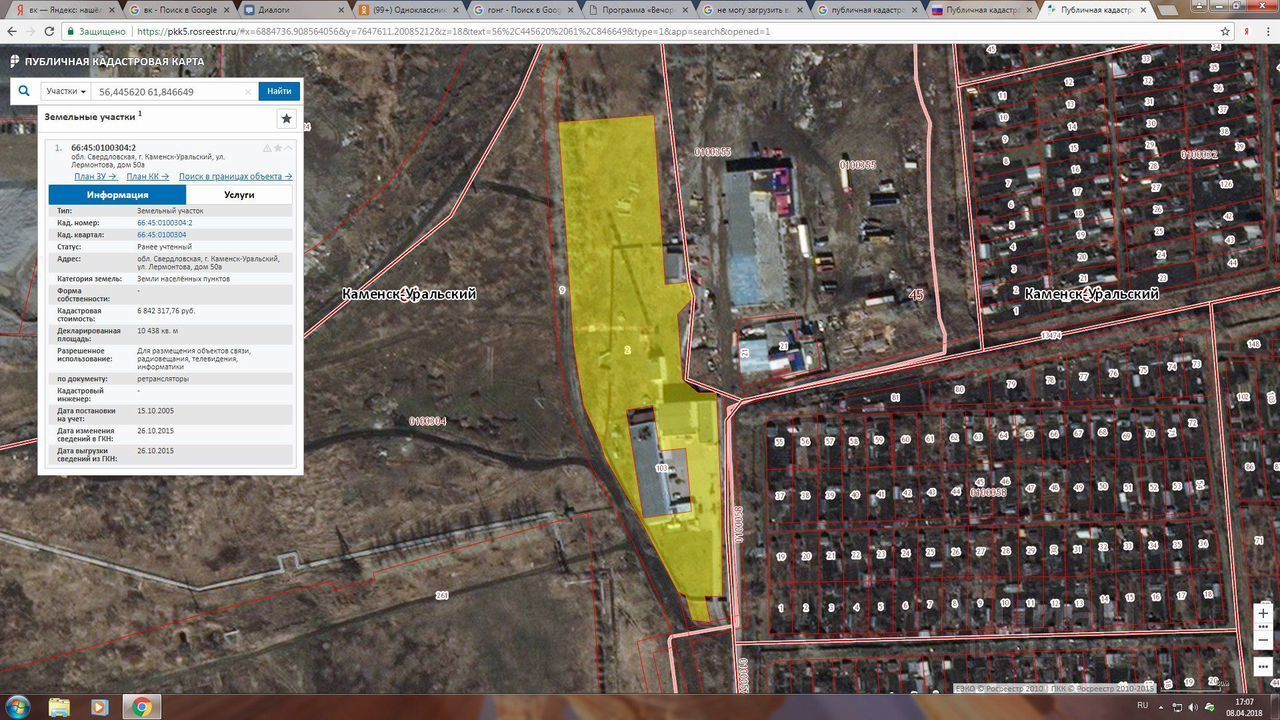1280x720 pixels.
Task: Click the status value Ранее учтенный
Action: 164,246
